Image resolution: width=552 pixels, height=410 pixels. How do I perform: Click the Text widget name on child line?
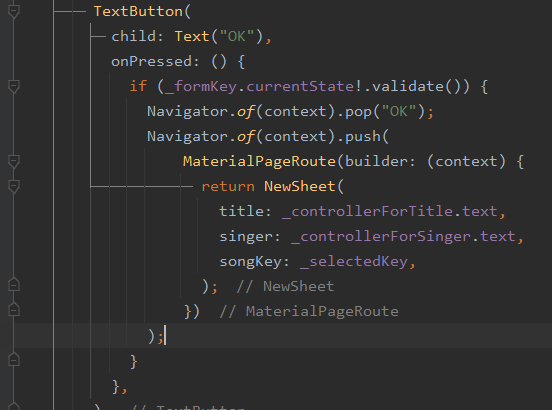click(192, 37)
